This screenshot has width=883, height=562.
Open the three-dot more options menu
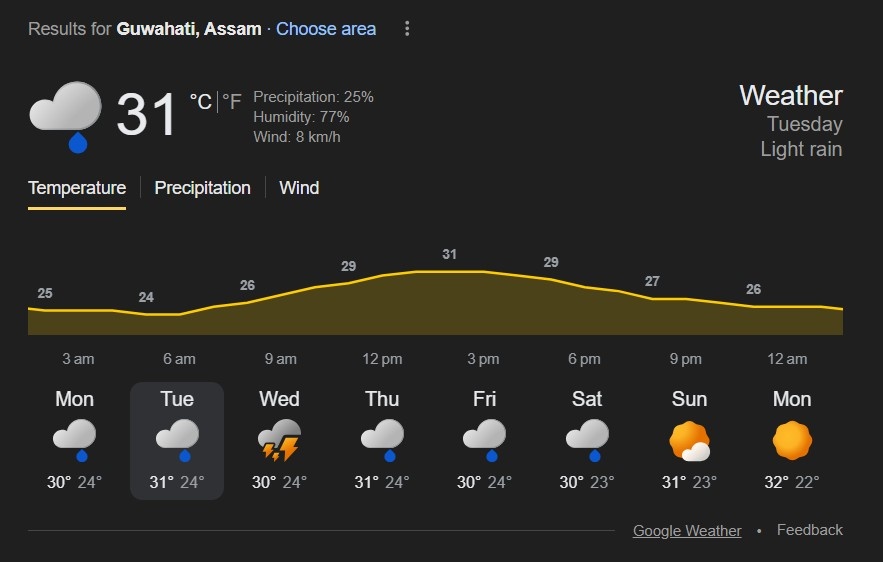407,29
